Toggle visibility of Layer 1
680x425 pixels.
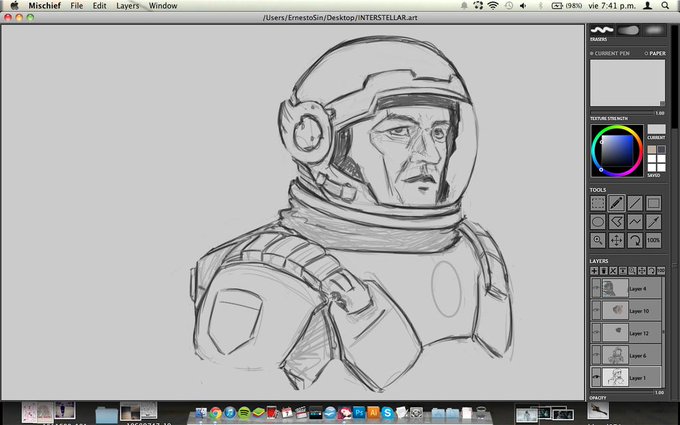pyautogui.click(x=595, y=376)
